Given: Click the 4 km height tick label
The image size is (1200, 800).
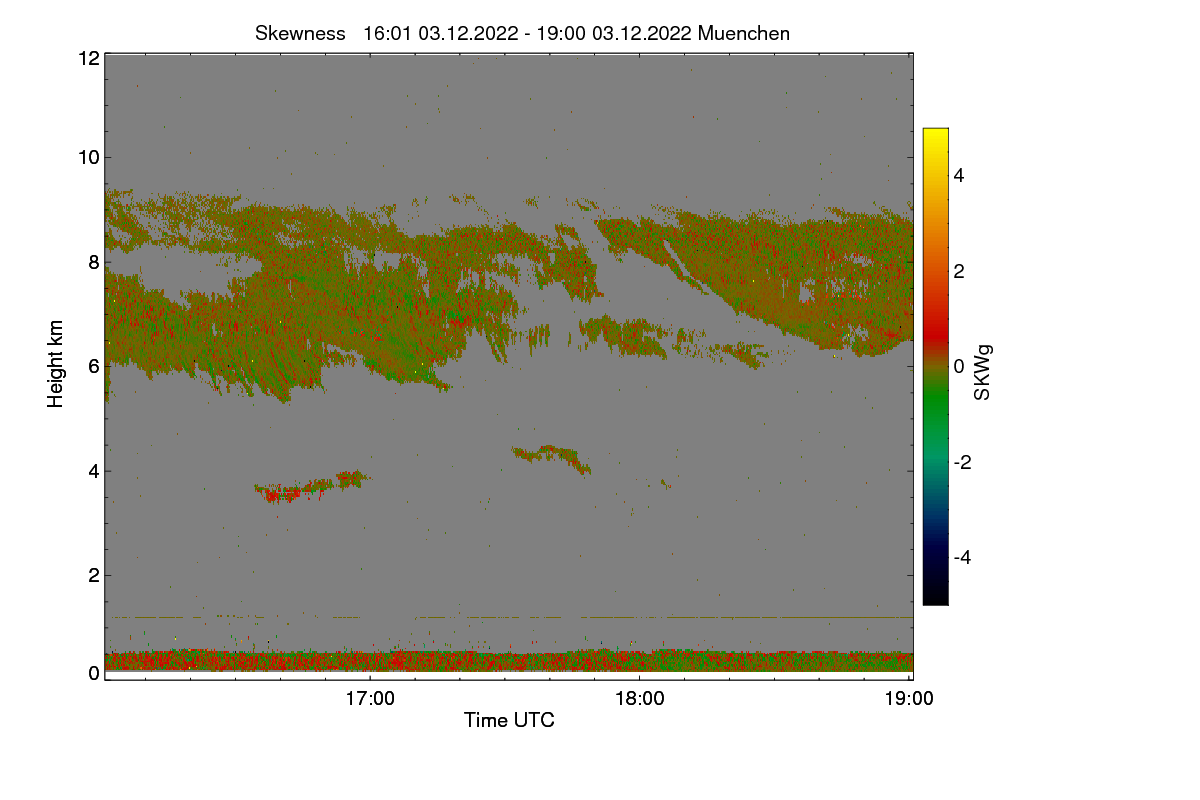Looking at the screenshot, I should [x=93, y=471].
